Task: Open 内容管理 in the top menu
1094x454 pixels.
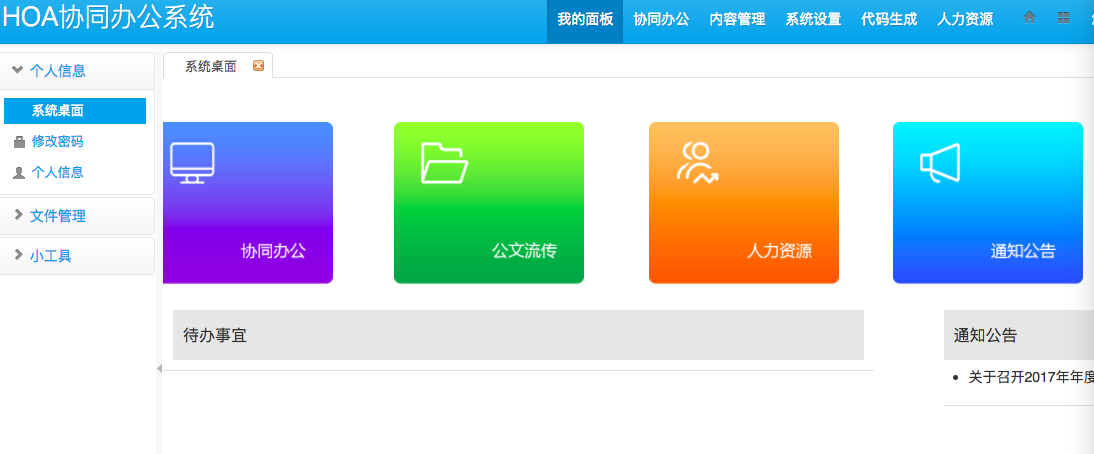Action: pyautogui.click(x=737, y=20)
